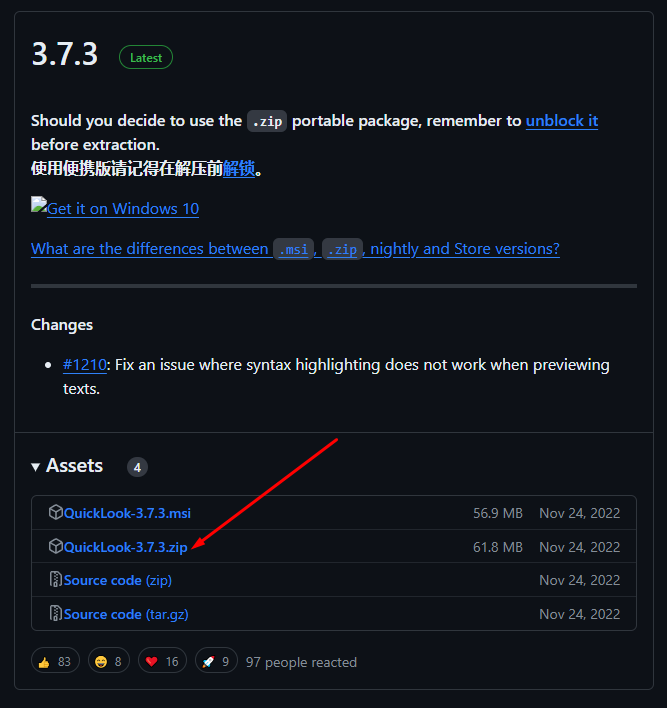
Task: Open Get it on Windows 10 link
Action: pos(123,209)
